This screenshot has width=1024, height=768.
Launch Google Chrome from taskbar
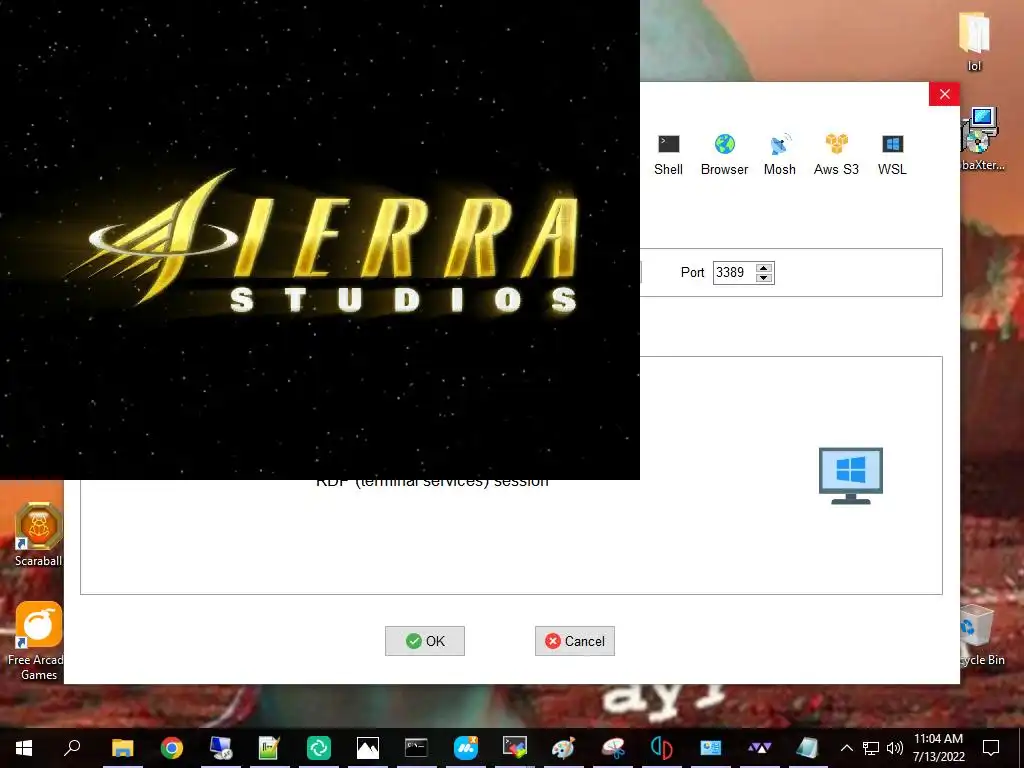pos(172,748)
